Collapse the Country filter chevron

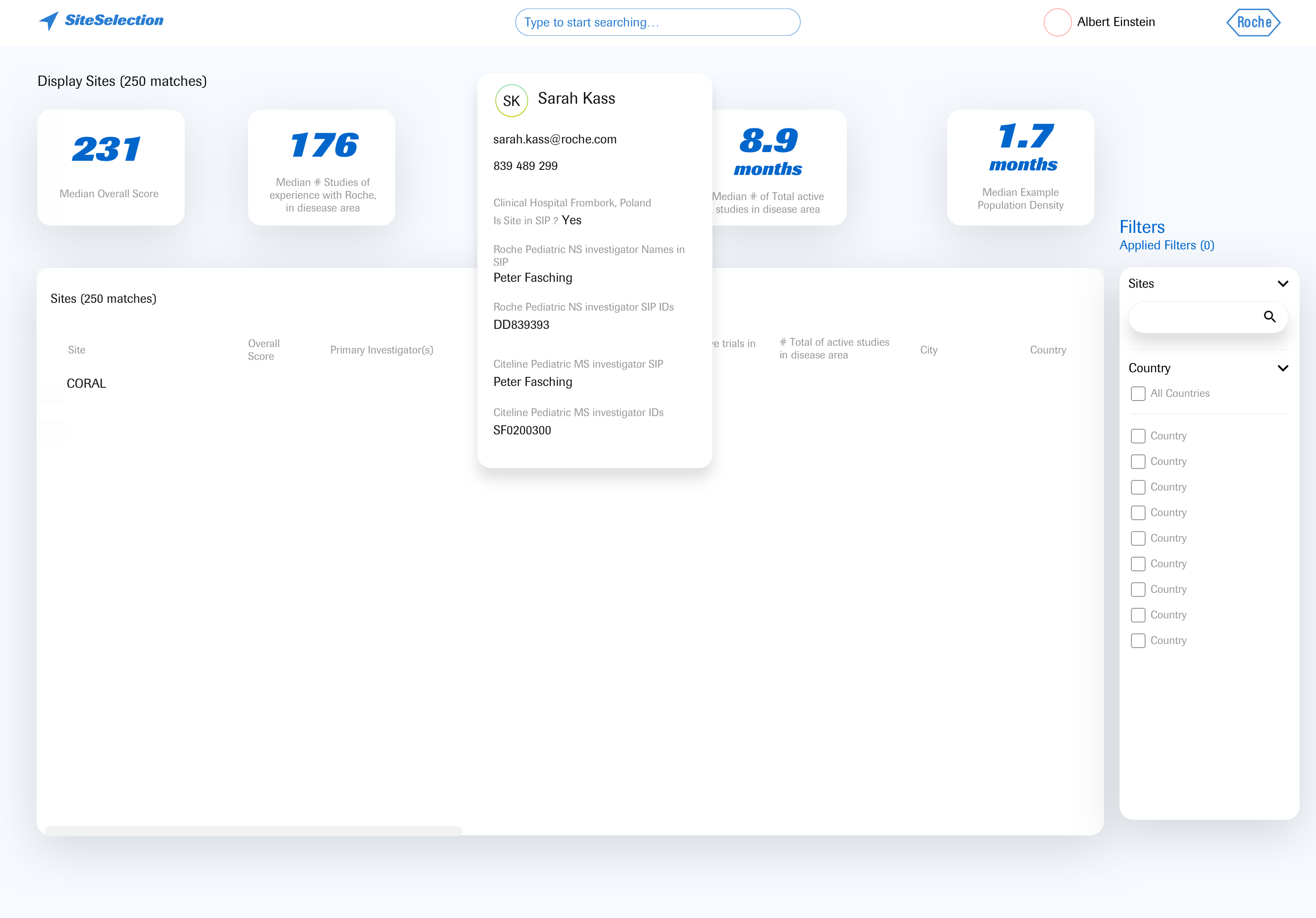point(1283,368)
